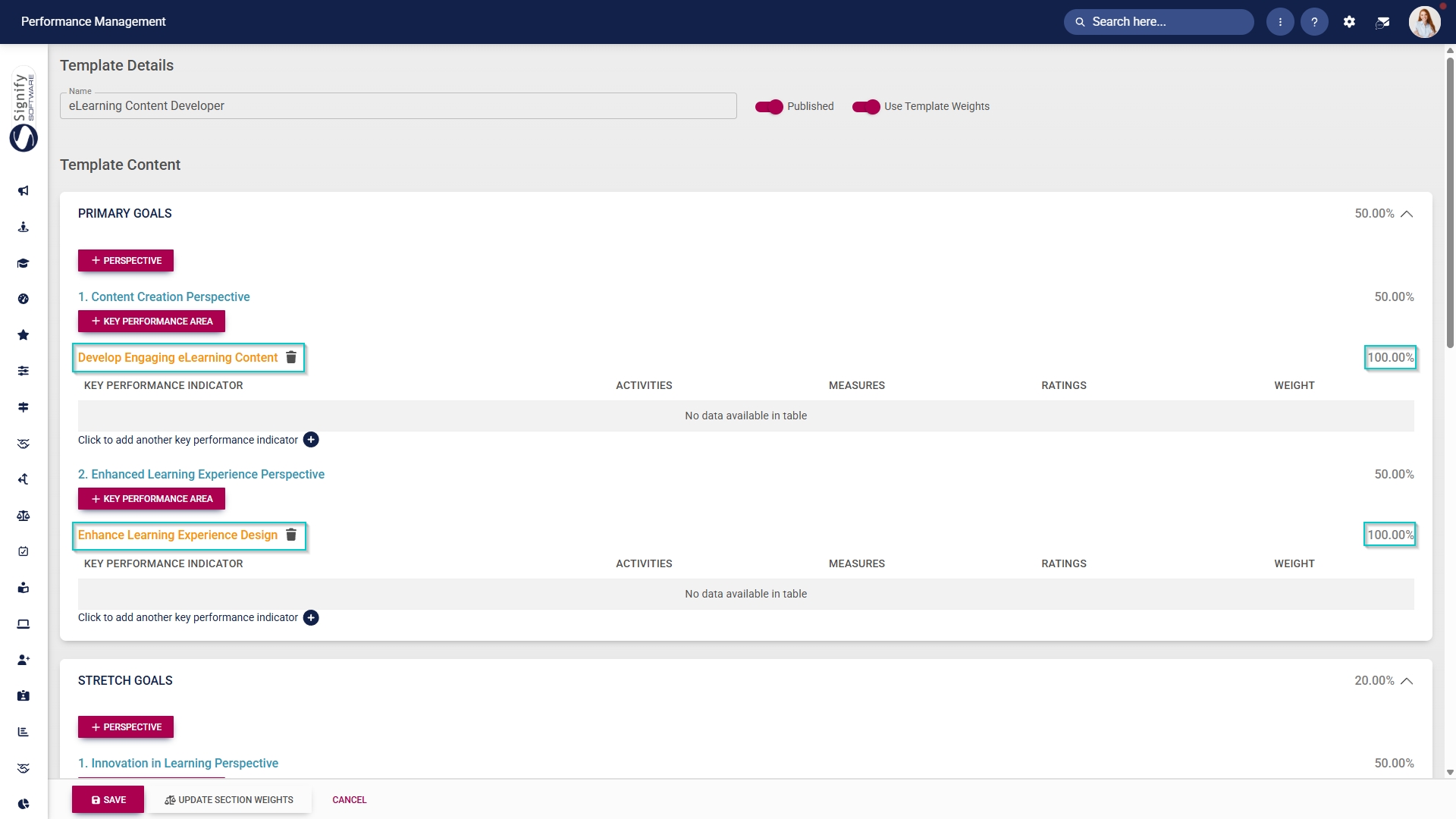Open the graduation cap sidebar icon
This screenshot has width=1456, height=819.
24,263
